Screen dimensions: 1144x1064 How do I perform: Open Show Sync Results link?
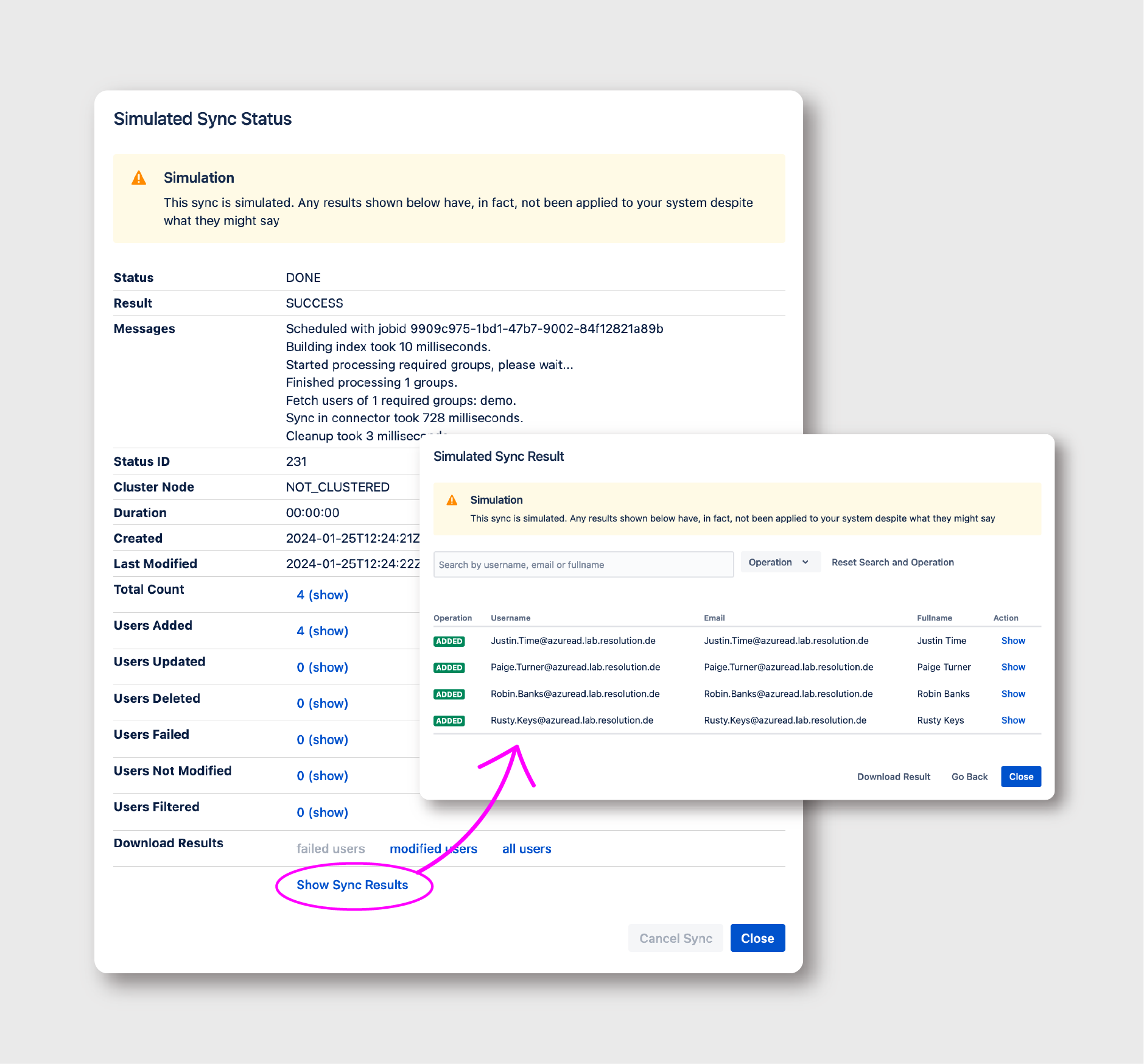(353, 885)
